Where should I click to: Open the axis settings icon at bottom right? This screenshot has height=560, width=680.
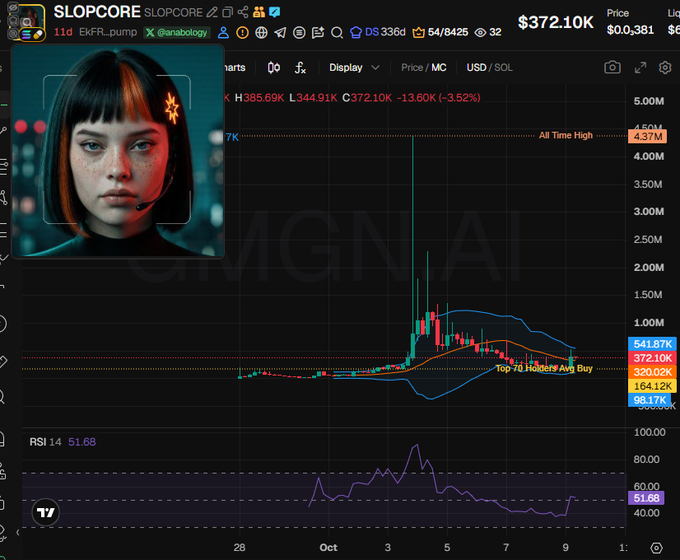click(657, 548)
